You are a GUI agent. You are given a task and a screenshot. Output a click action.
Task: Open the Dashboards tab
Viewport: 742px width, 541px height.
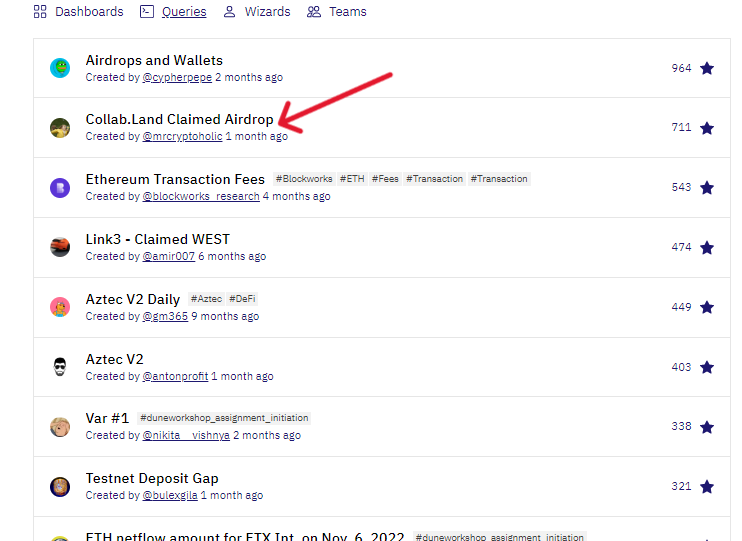(x=78, y=12)
